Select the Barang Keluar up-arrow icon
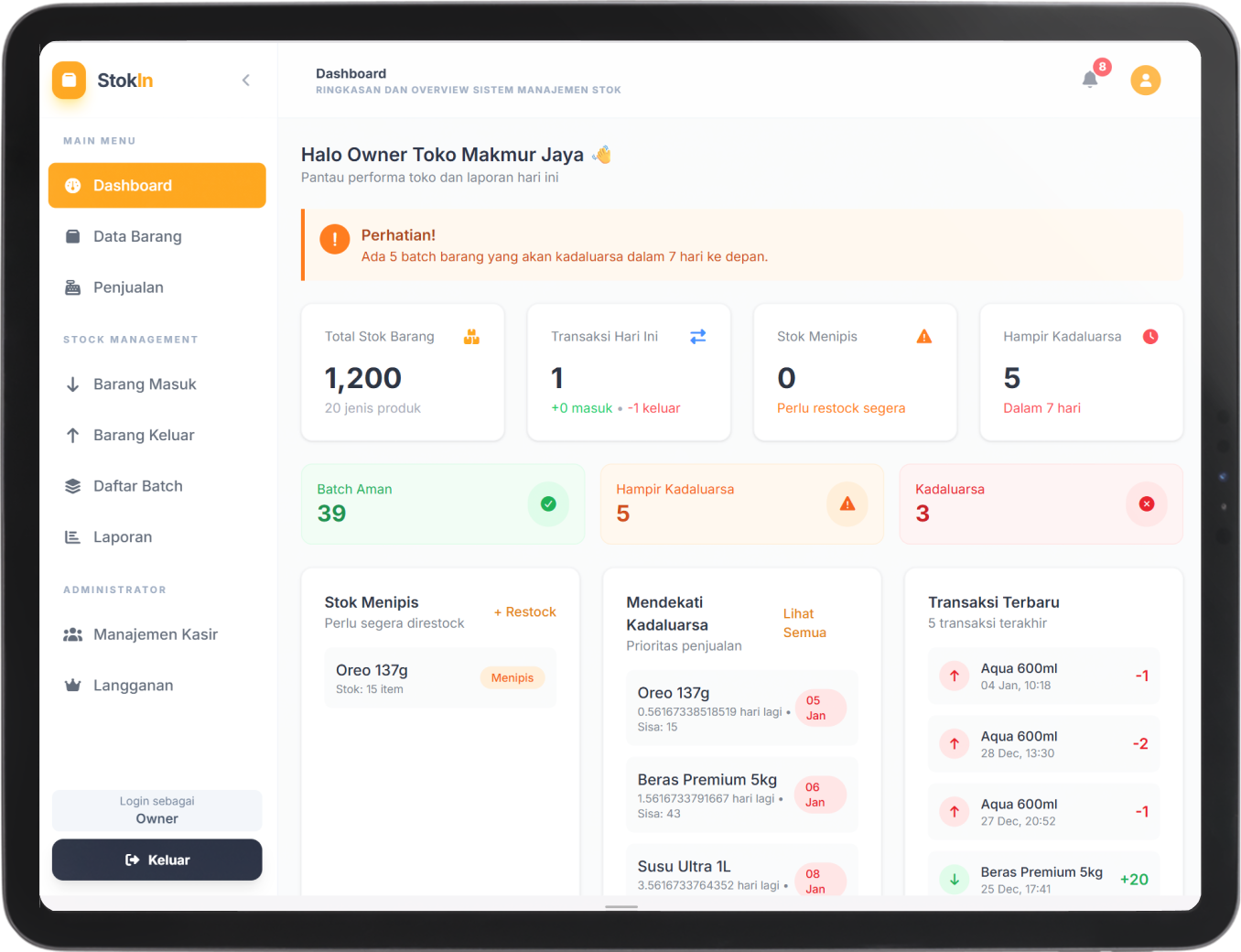Viewport: 1241px width, 952px height. click(x=73, y=435)
